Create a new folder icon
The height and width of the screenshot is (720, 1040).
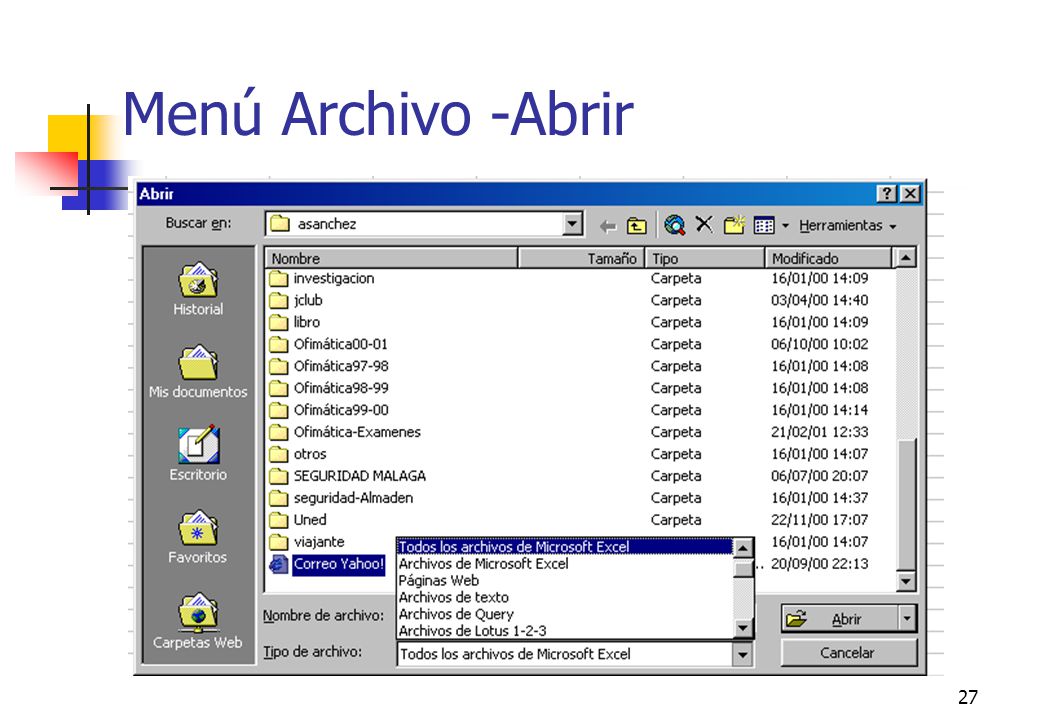click(734, 225)
